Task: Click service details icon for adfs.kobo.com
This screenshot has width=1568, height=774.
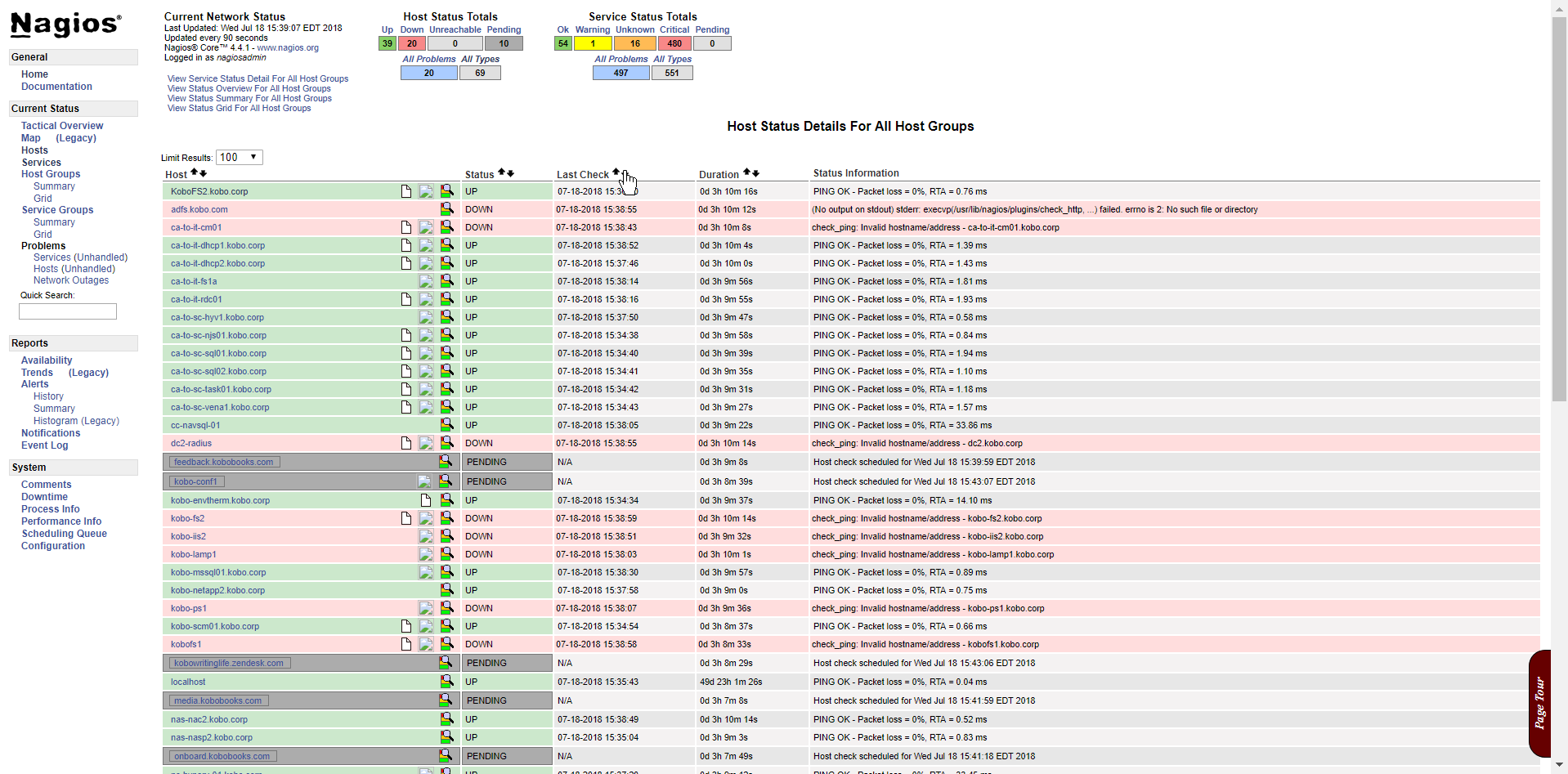Action: tap(446, 209)
